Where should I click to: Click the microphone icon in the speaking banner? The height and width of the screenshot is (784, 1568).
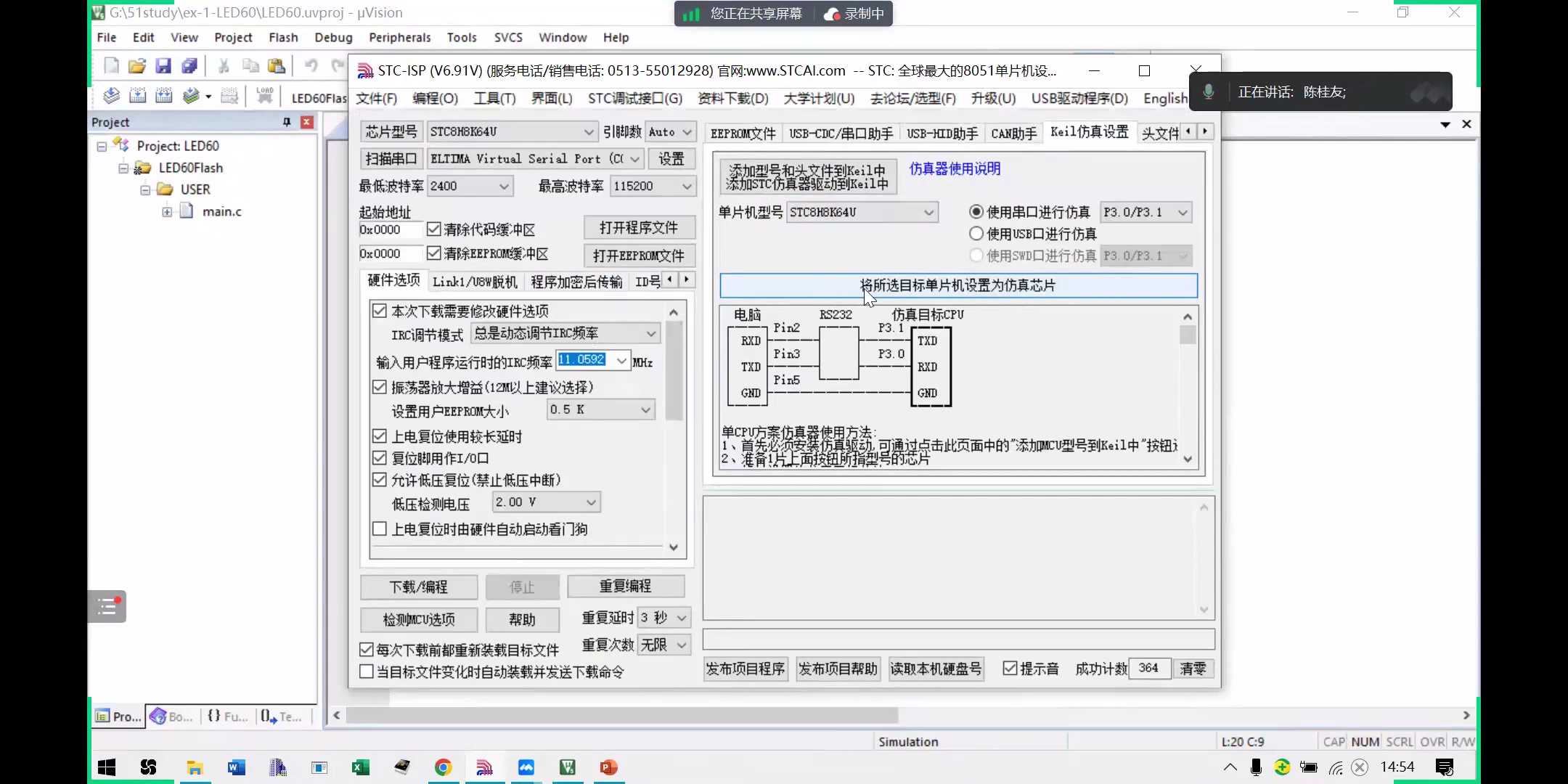(1209, 92)
